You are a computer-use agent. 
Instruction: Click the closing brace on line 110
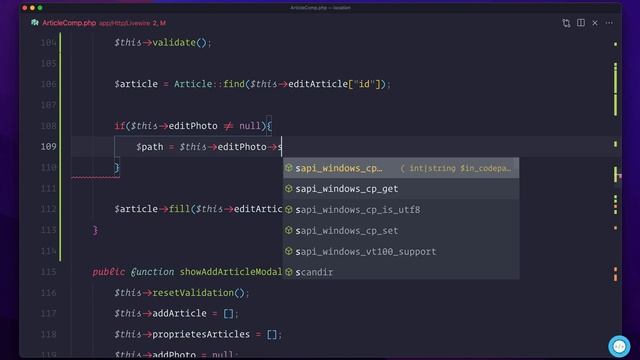[x=117, y=168]
